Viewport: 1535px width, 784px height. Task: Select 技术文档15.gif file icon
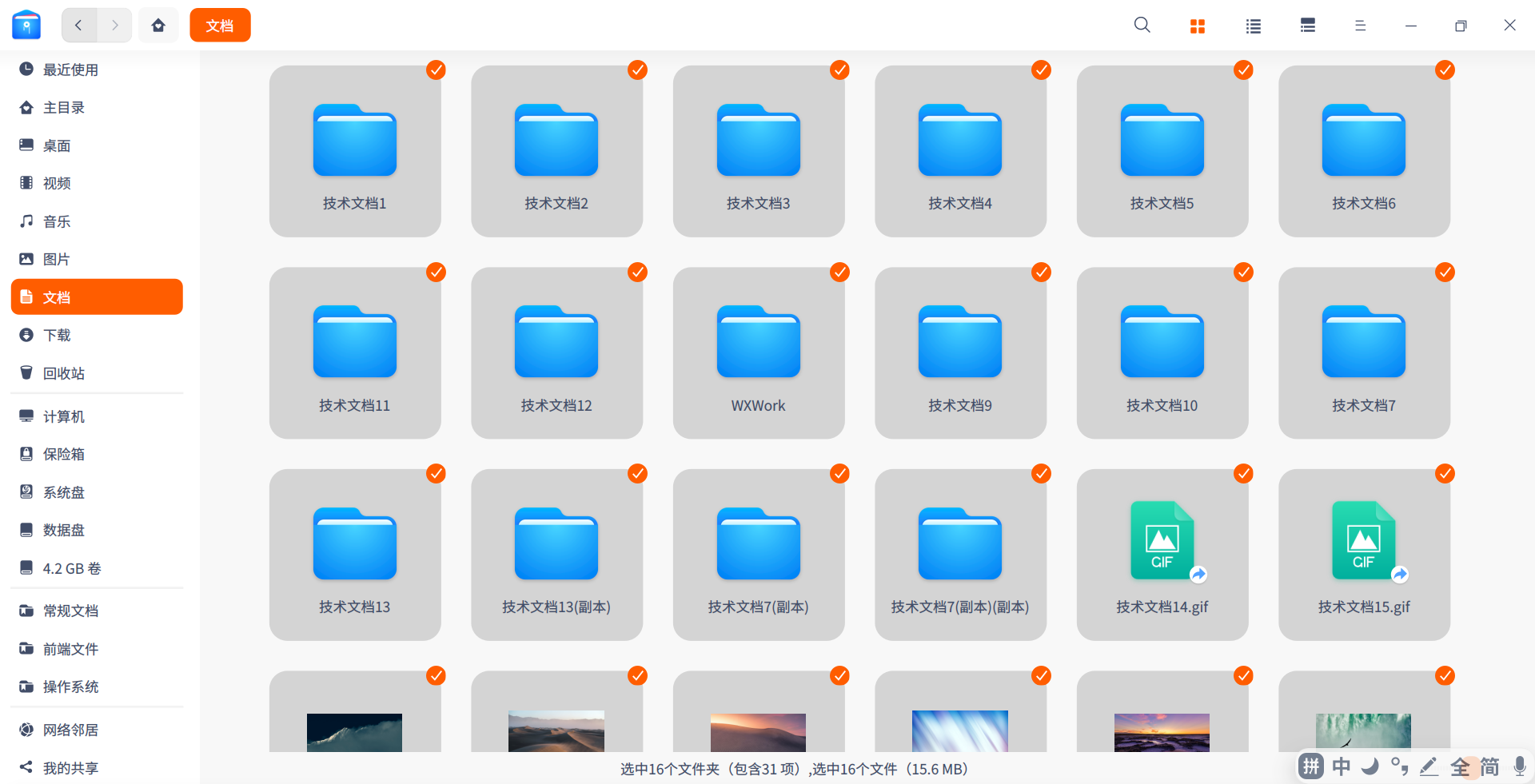(1364, 540)
